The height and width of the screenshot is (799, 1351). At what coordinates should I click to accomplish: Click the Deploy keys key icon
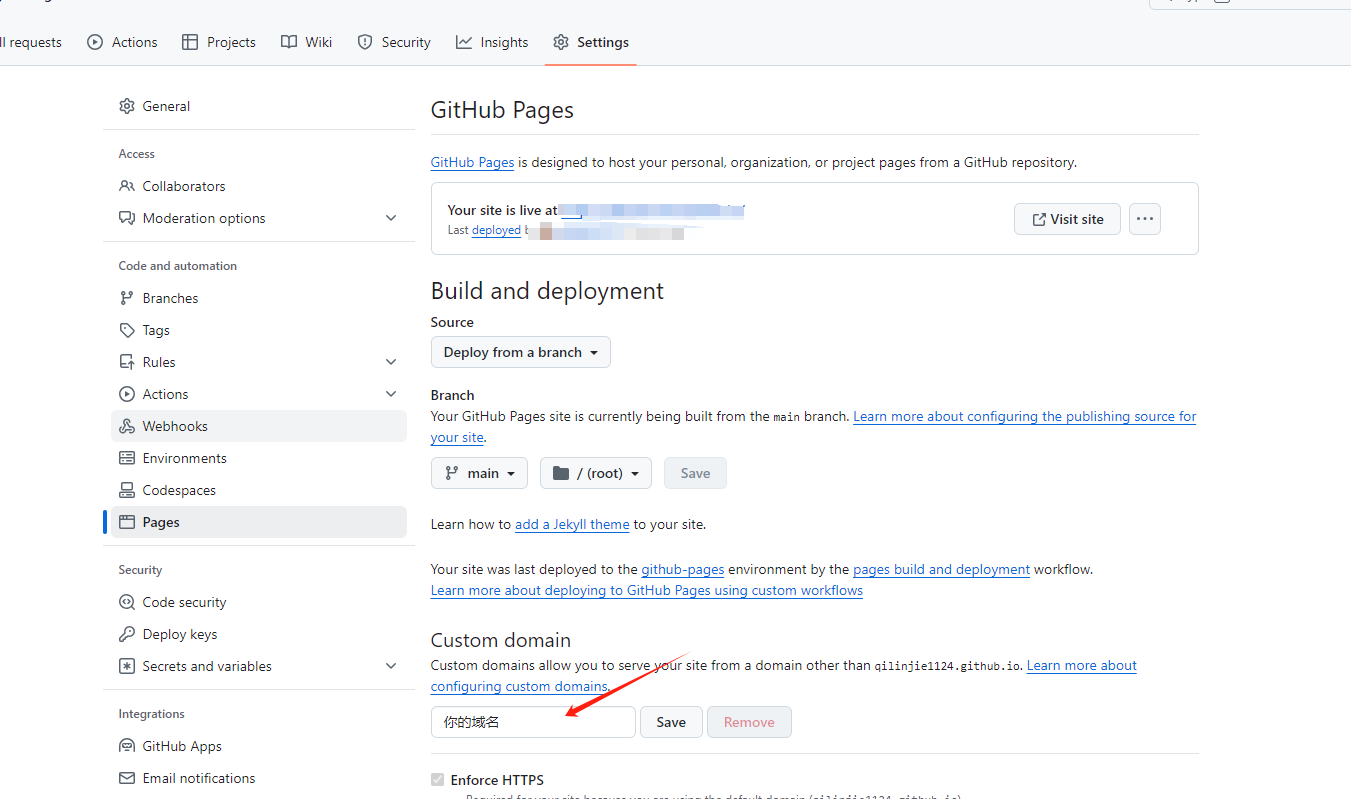coord(127,634)
